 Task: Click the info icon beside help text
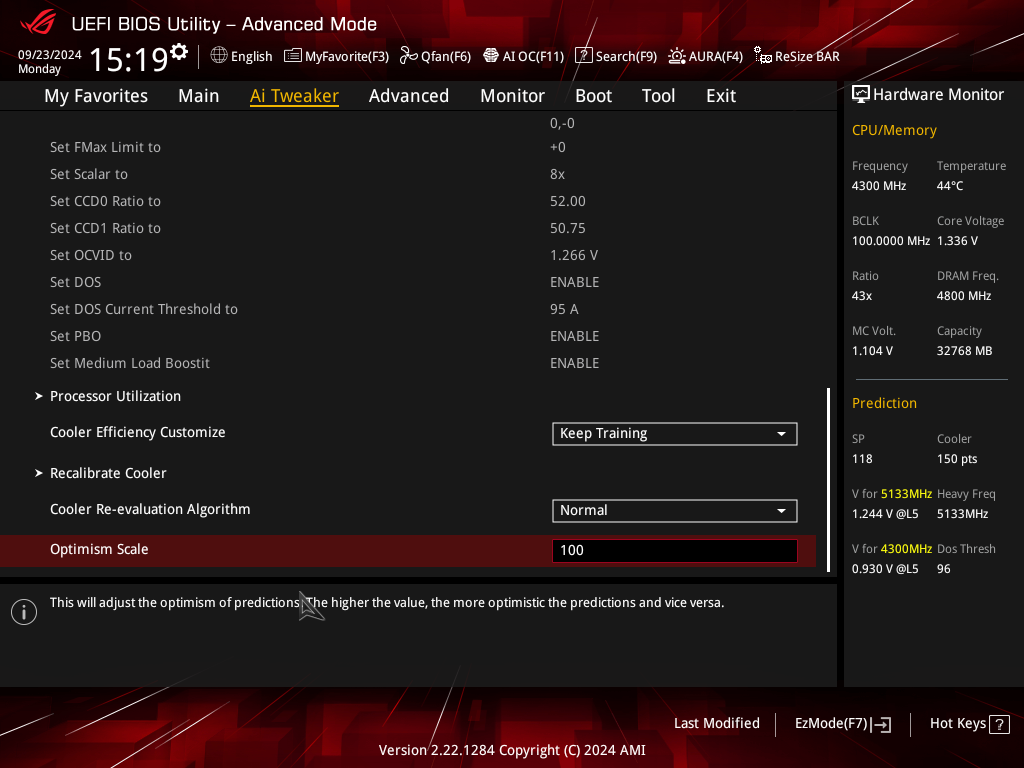tap(24, 612)
